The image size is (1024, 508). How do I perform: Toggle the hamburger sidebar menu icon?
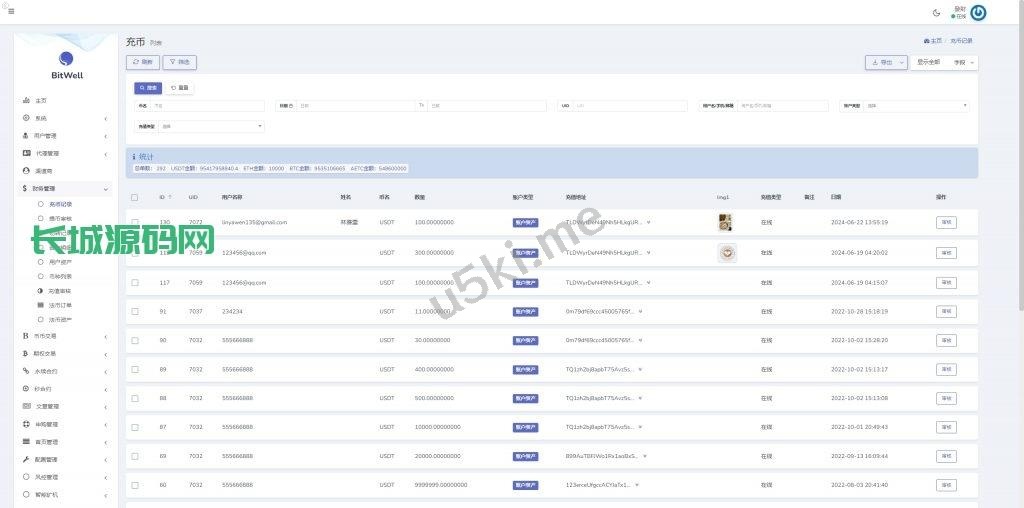[11, 11]
